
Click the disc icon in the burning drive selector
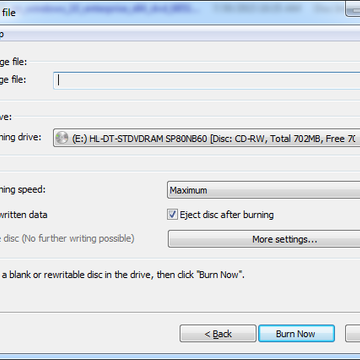(x=62, y=138)
